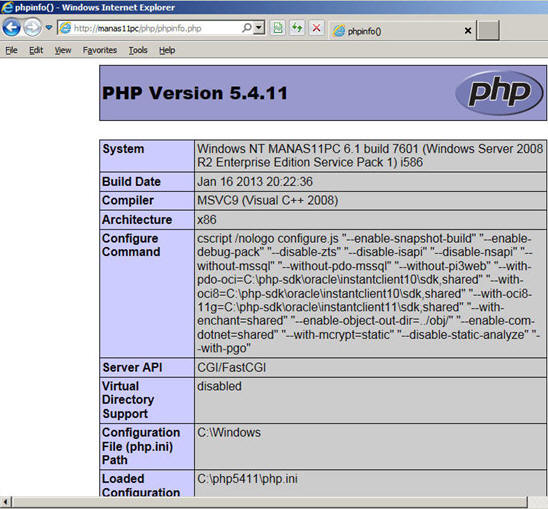Close the phpinfo() tab
The width and height of the screenshot is (548, 509).
[468, 31]
